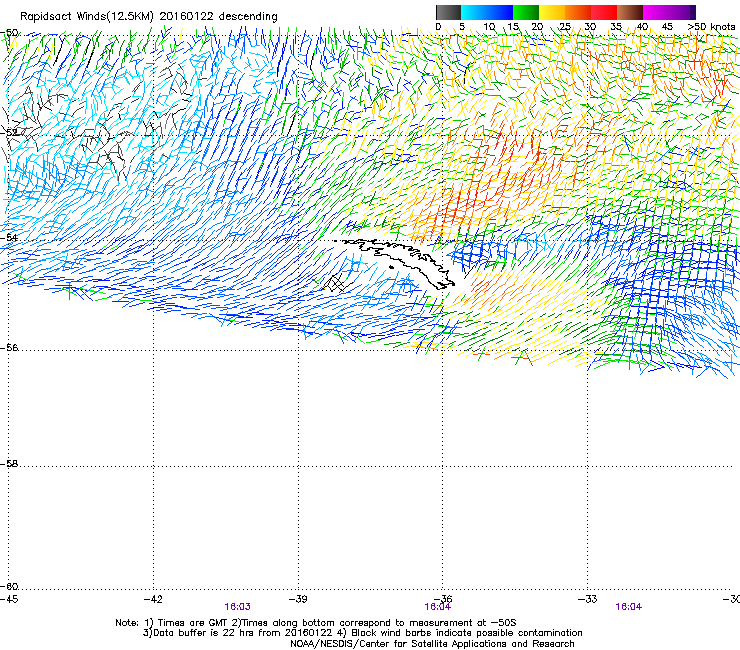Click the black crosshatched barbs southwest of island
Screen dimensions: 740x650
(x=336, y=283)
